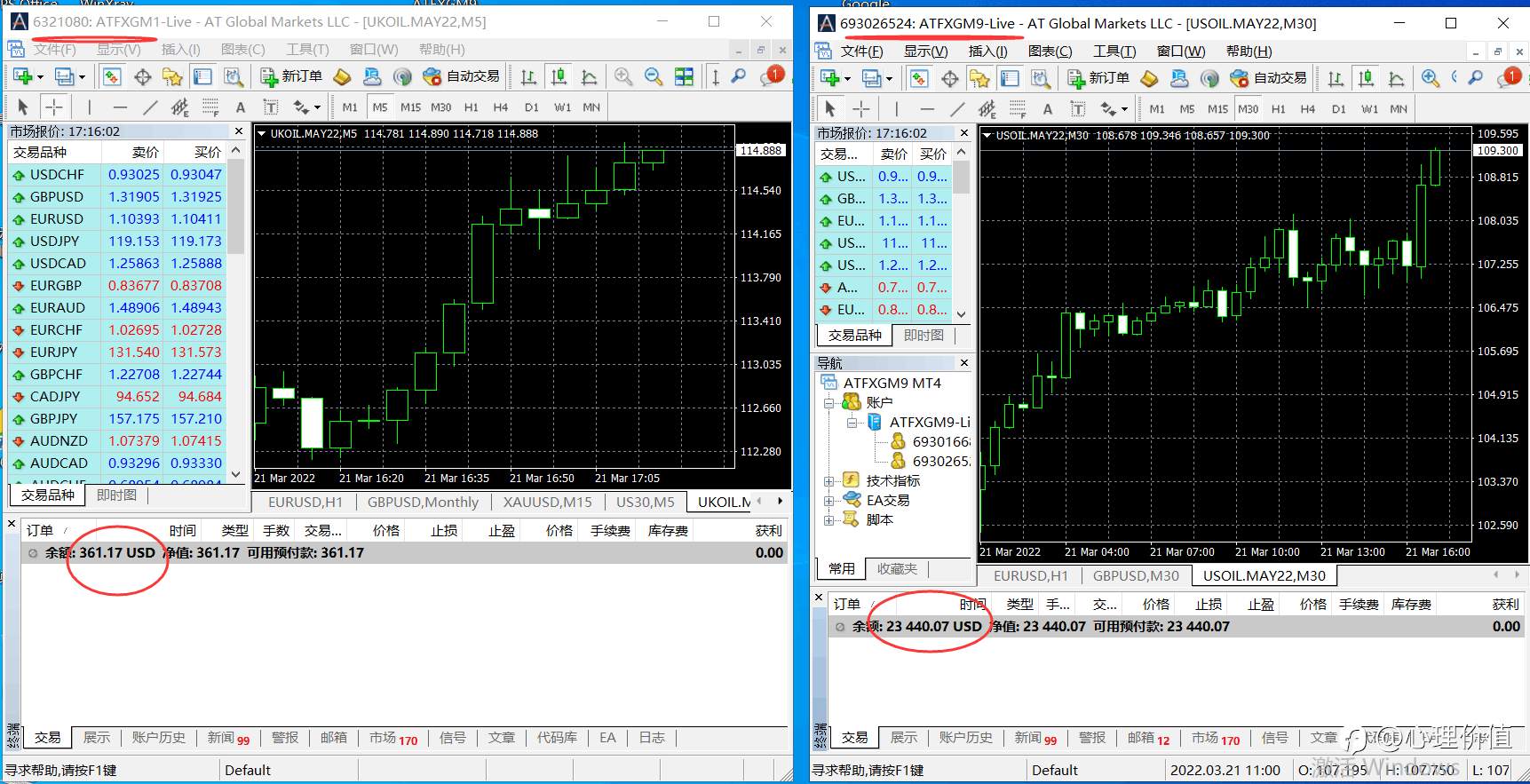Pick the text label tool 'A' in right window
Screen dimensions: 1530x784
pos(1047,109)
